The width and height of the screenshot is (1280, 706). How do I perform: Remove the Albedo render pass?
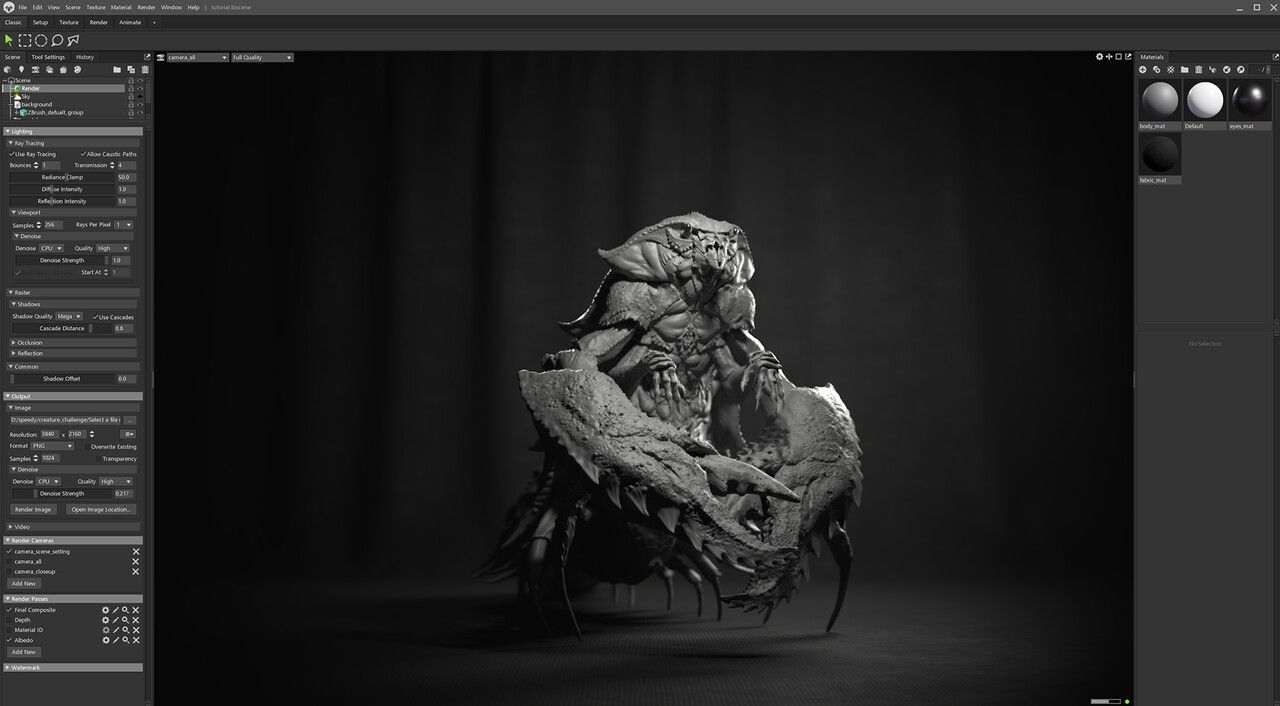136,640
